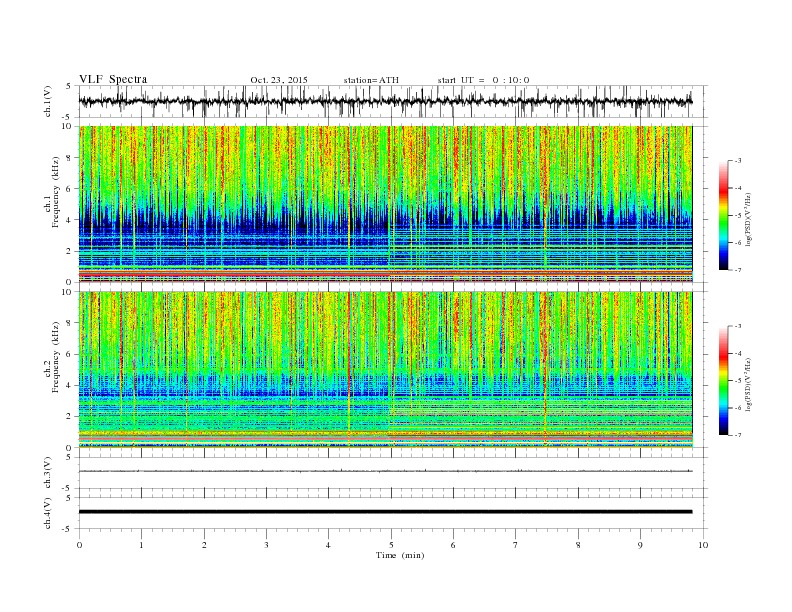Click the ch.3 voltage waveform trace

click(x=385, y=471)
